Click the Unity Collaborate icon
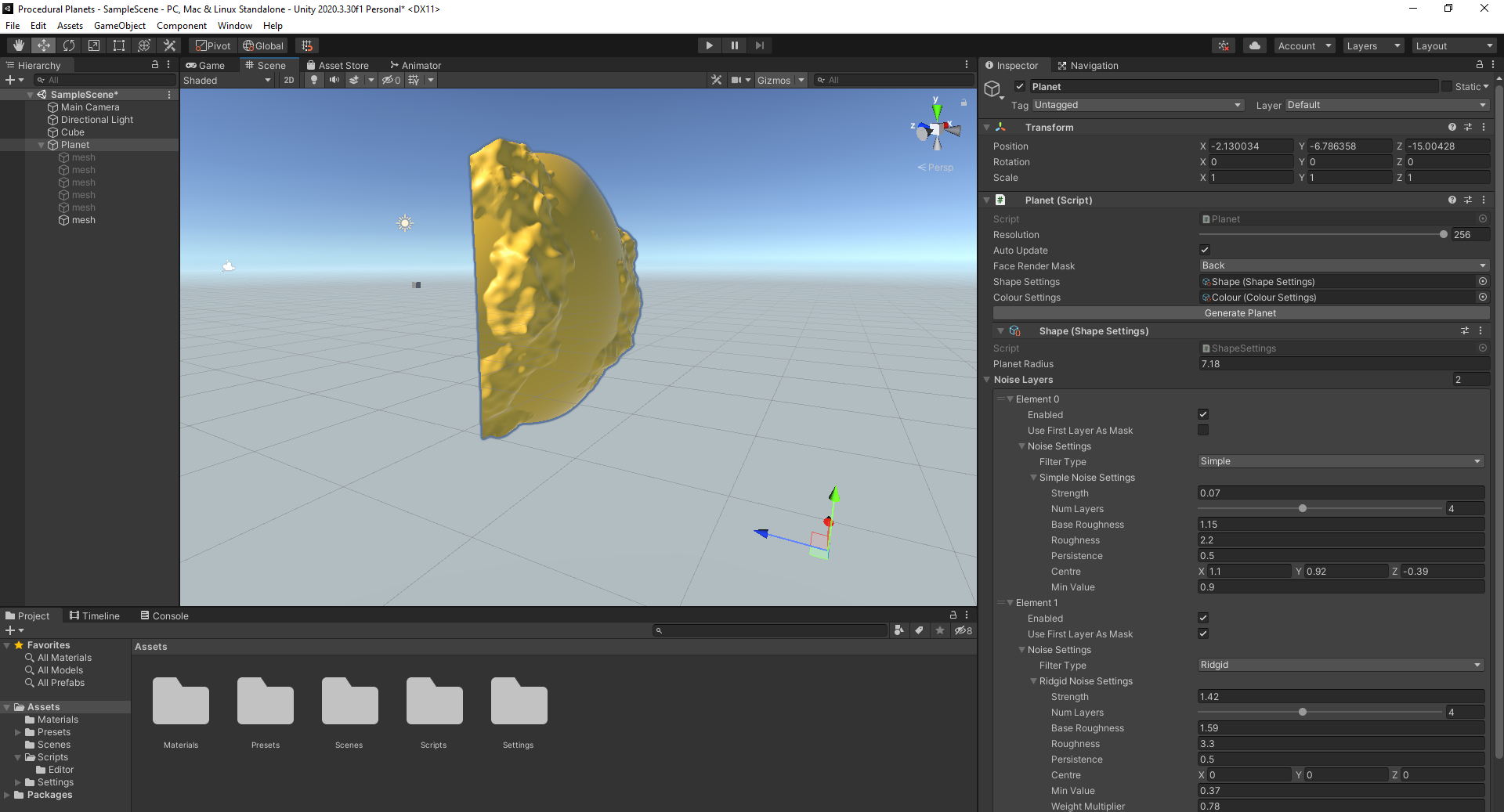Image resolution: width=1504 pixels, height=812 pixels. pos(1223,45)
